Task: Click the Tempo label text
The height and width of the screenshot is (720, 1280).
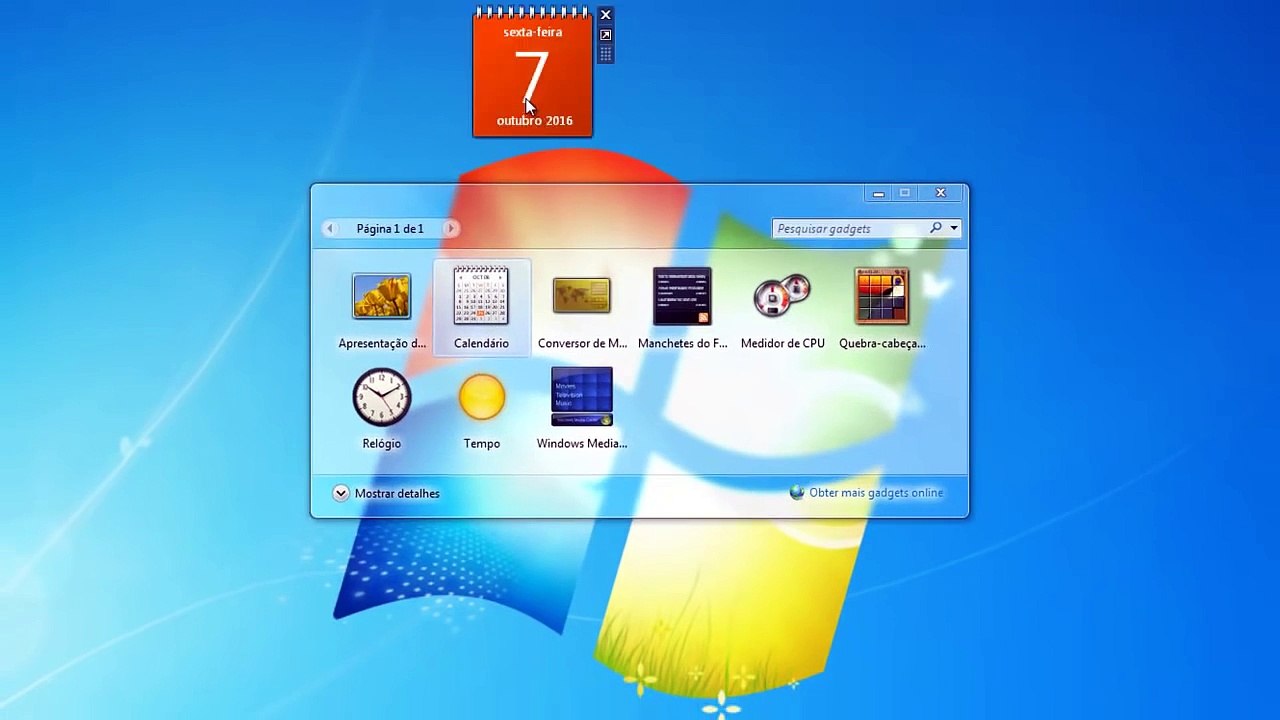Action: tap(481, 443)
